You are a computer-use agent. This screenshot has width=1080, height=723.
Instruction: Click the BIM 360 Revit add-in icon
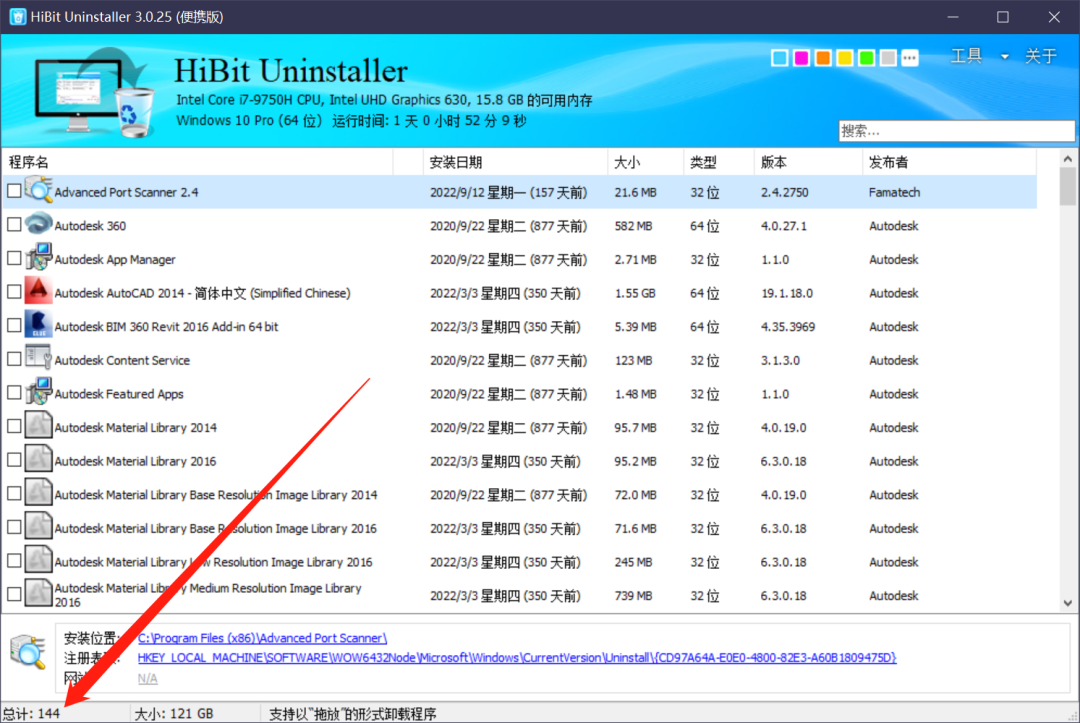(x=39, y=325)
